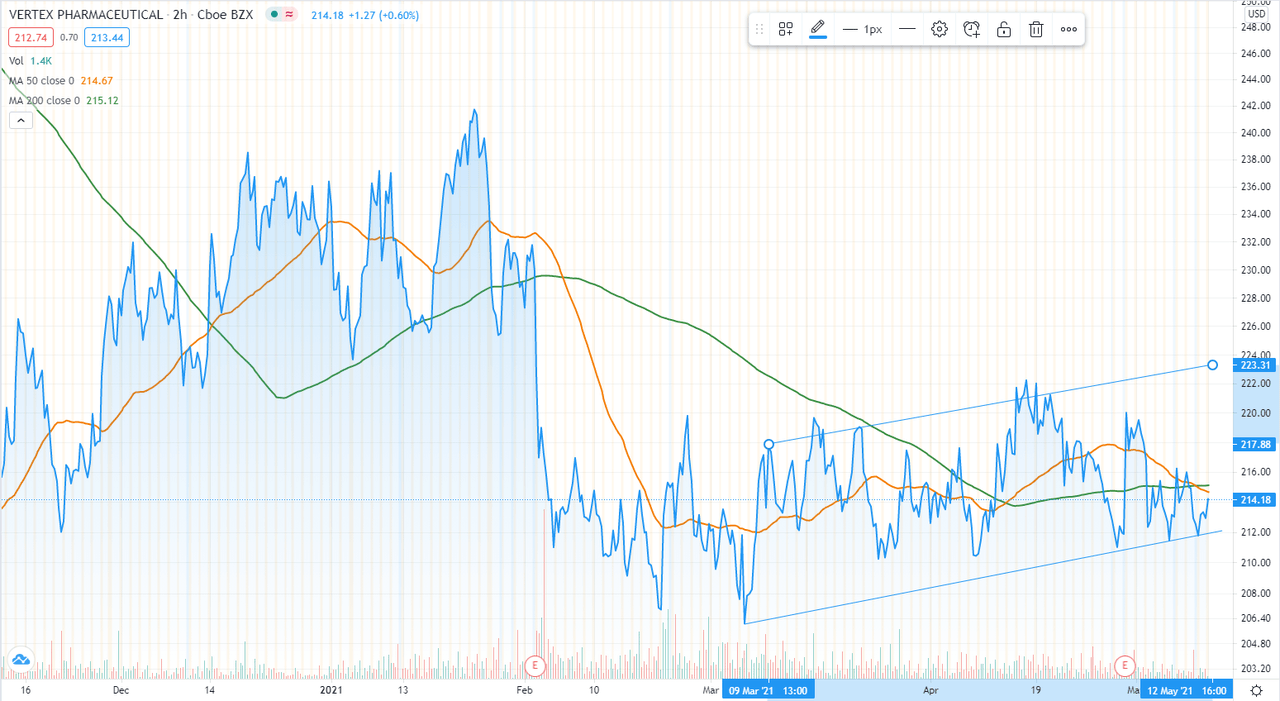Lock the drawing with the padlock icon

[x=1004, y=29]
